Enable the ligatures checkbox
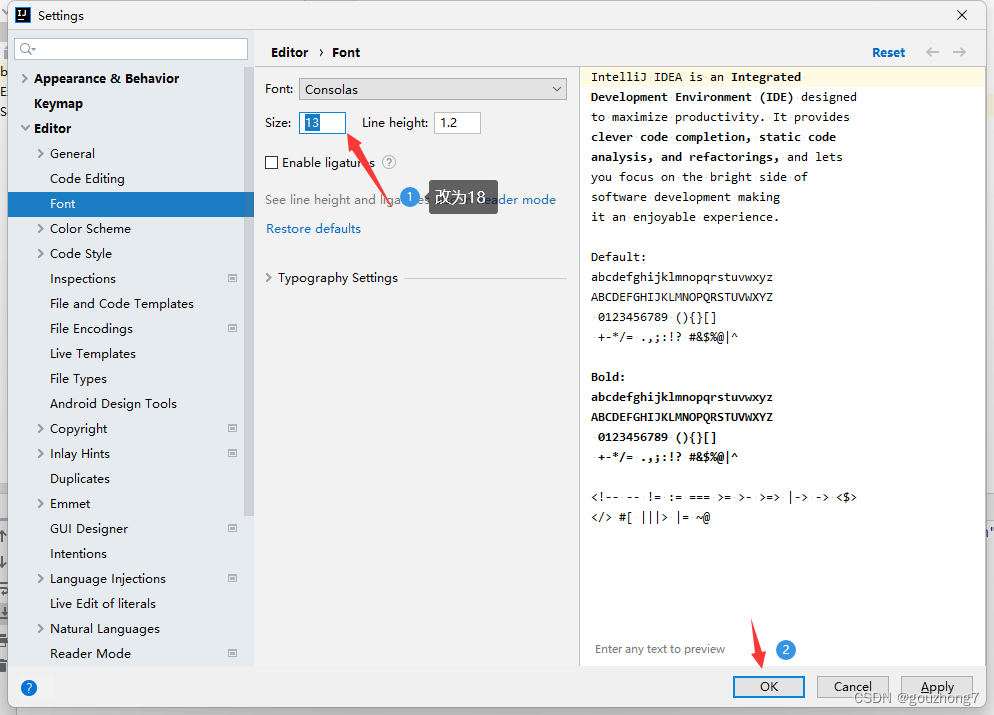994x715 pixels. [271, 163]
